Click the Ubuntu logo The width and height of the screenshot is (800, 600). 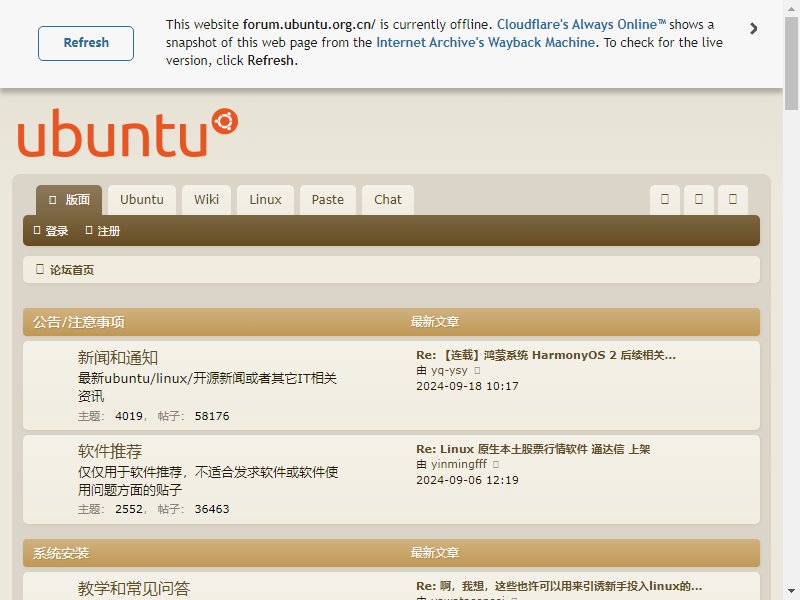128,133
